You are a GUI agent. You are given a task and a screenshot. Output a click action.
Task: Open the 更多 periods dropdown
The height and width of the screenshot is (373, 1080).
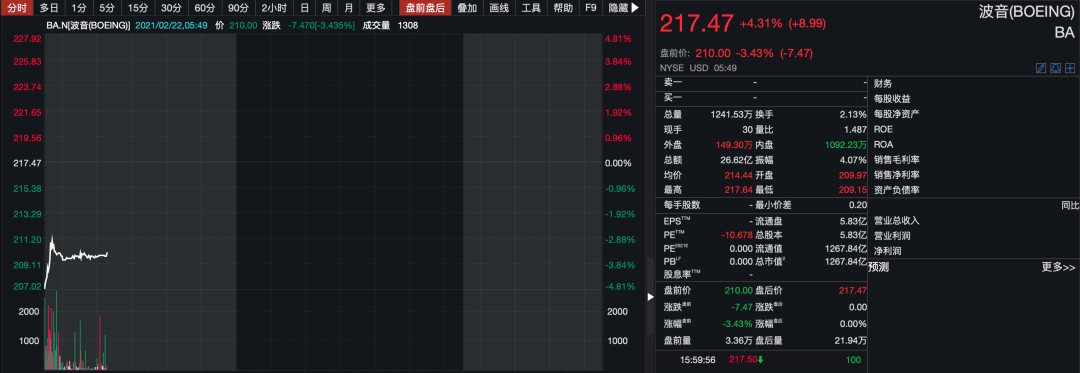click(x=376, y=8)
